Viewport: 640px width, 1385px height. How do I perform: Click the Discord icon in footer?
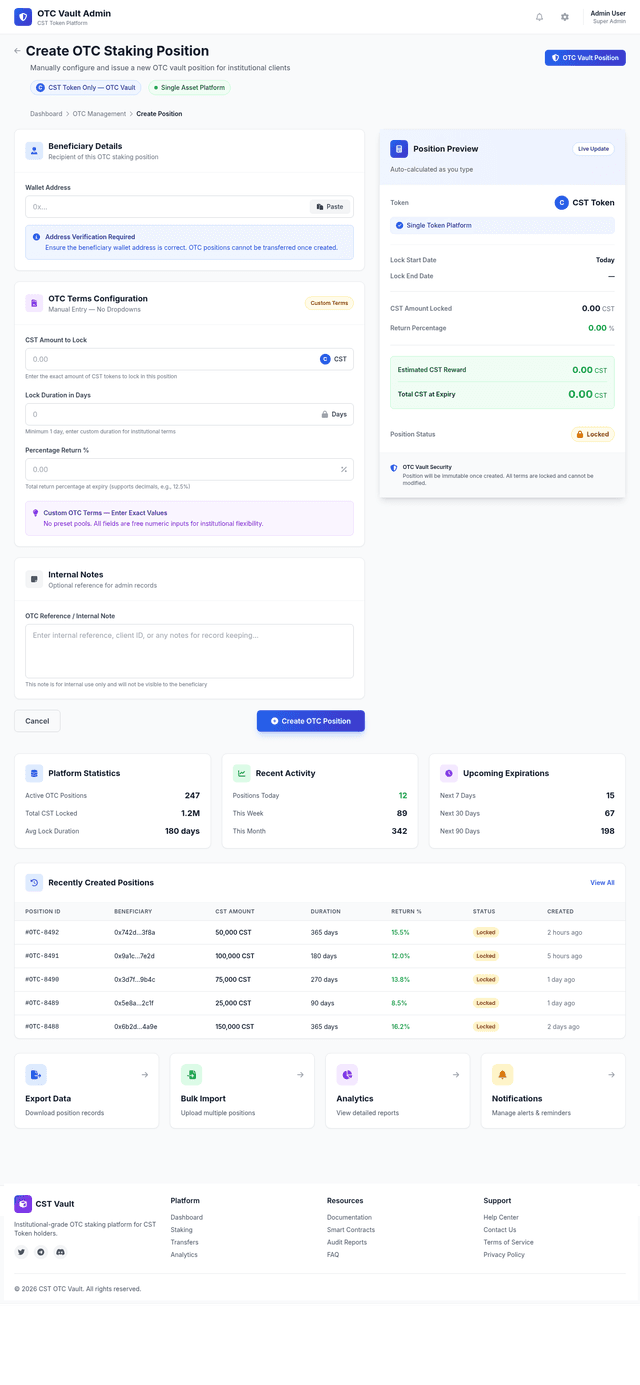coord(60,1252)
